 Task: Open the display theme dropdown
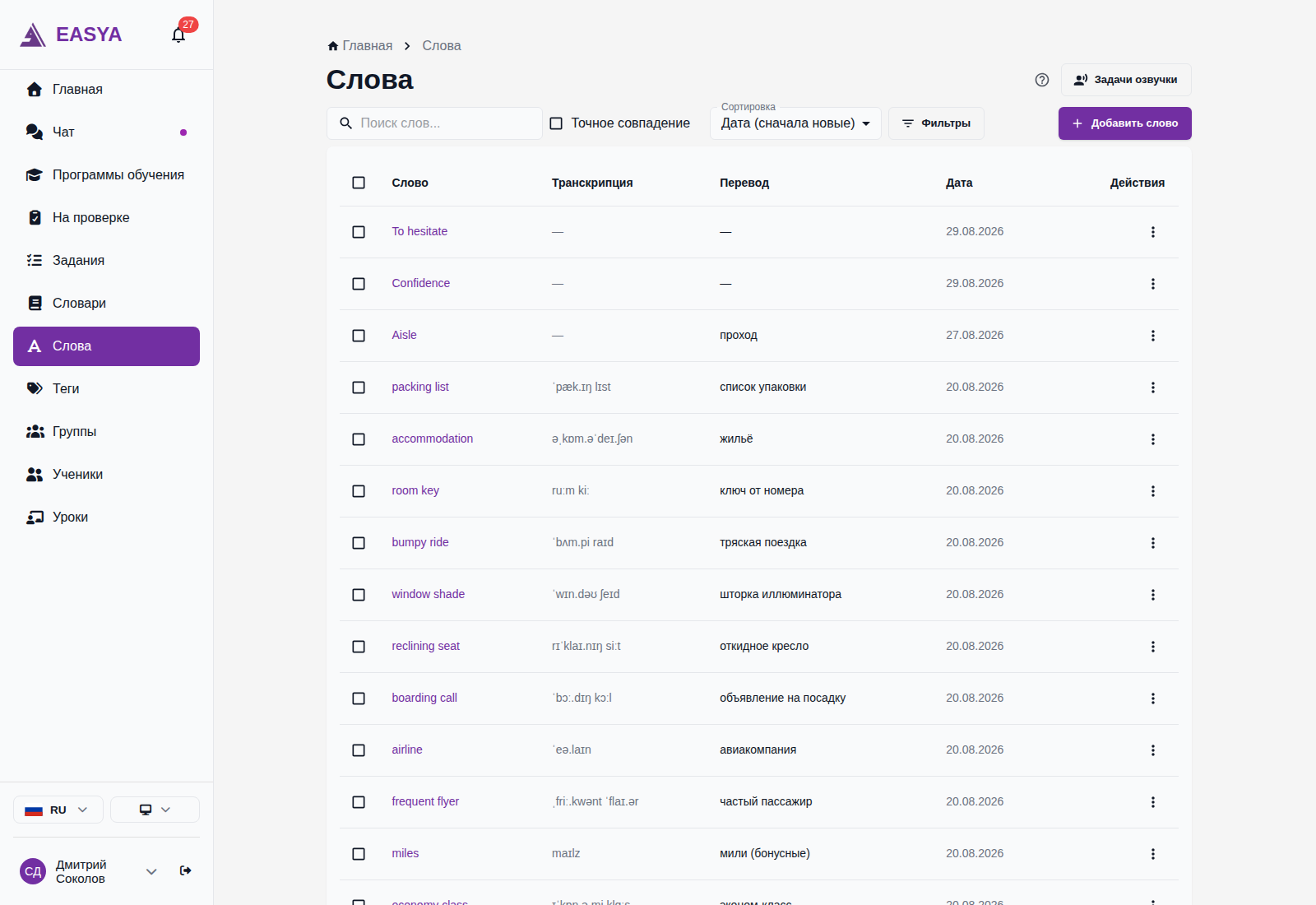pos(155,810)
